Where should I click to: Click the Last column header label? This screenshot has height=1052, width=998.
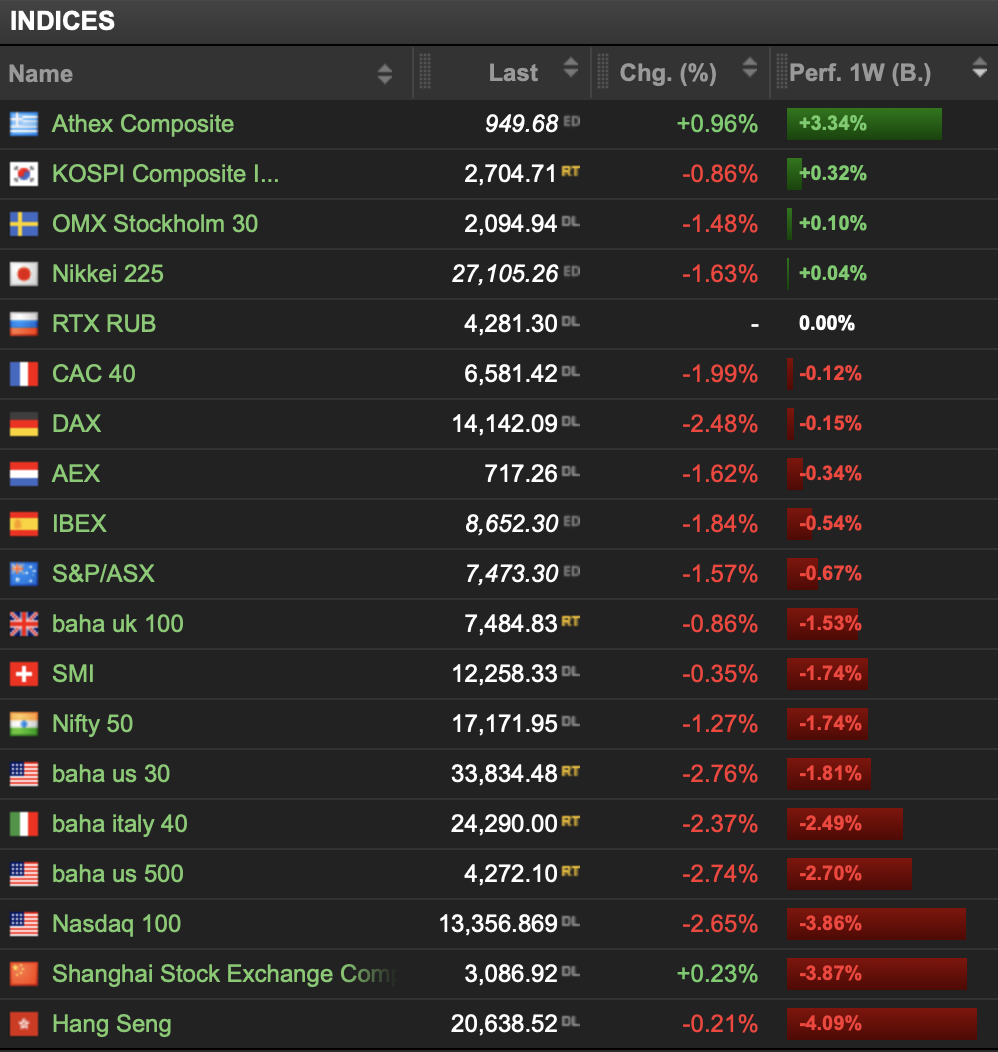(x=513, y=72)
